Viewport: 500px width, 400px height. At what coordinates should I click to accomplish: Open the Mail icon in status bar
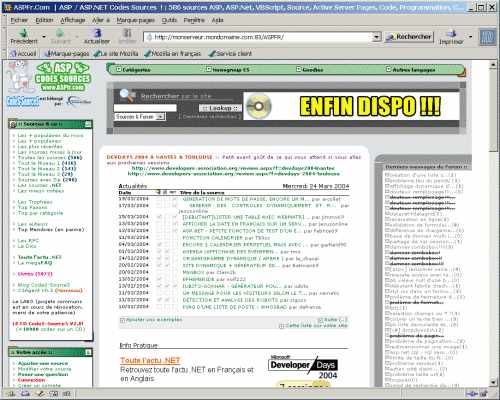tap(25, 394)
